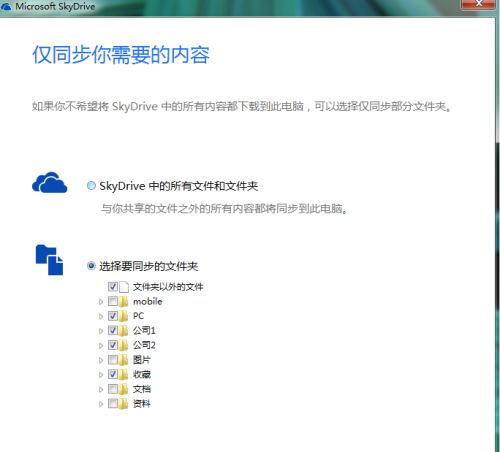Click the 资料 folder icon
Screen dimensions: 500x452
(x=124, y=404)
